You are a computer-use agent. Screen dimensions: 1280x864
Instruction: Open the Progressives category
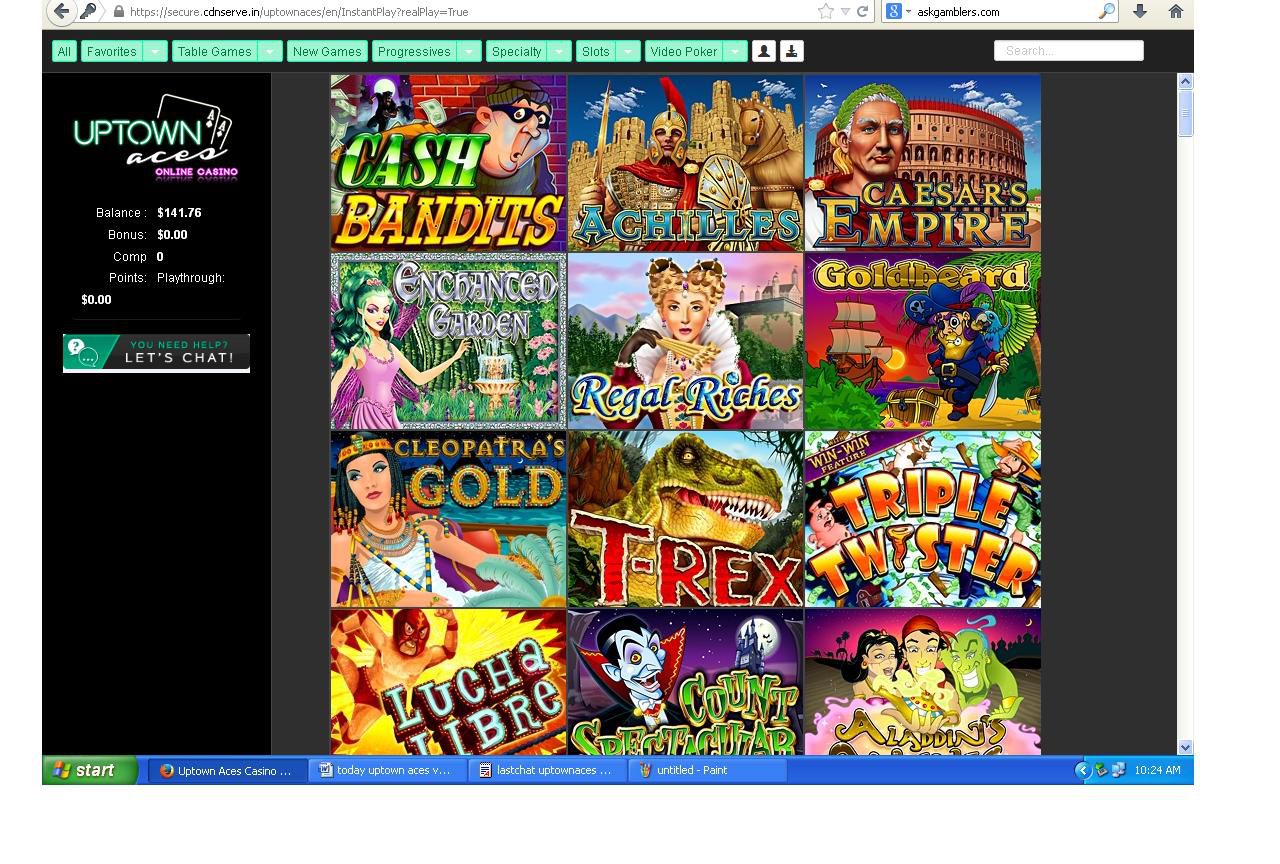(414, 51)
